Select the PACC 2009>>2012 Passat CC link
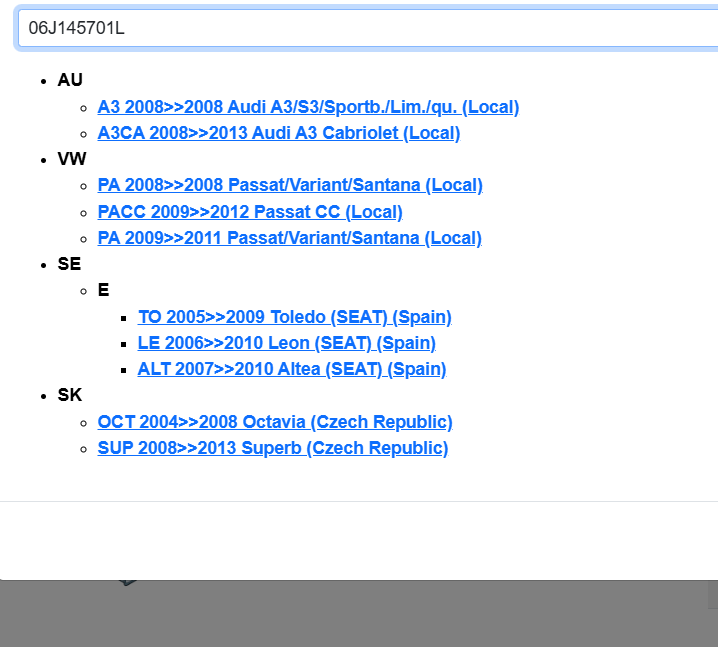 [250, 212]
